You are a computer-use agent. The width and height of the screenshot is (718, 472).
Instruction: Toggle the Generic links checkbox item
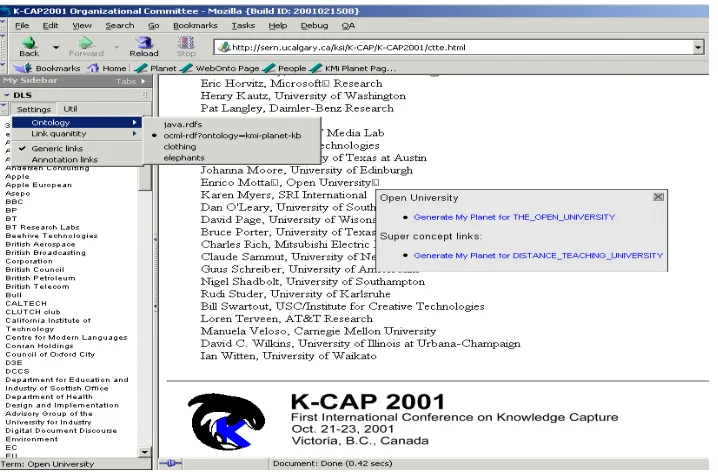tap(57, 148)
